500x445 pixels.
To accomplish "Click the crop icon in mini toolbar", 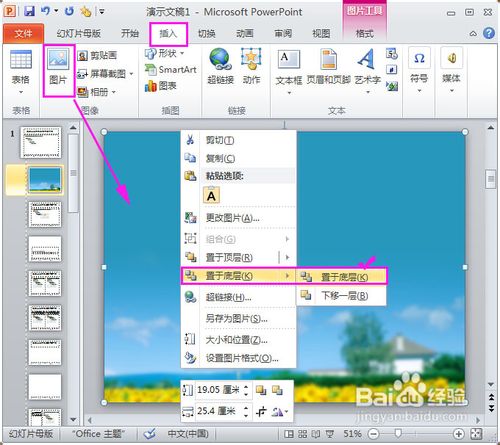I will click(261, 412).
